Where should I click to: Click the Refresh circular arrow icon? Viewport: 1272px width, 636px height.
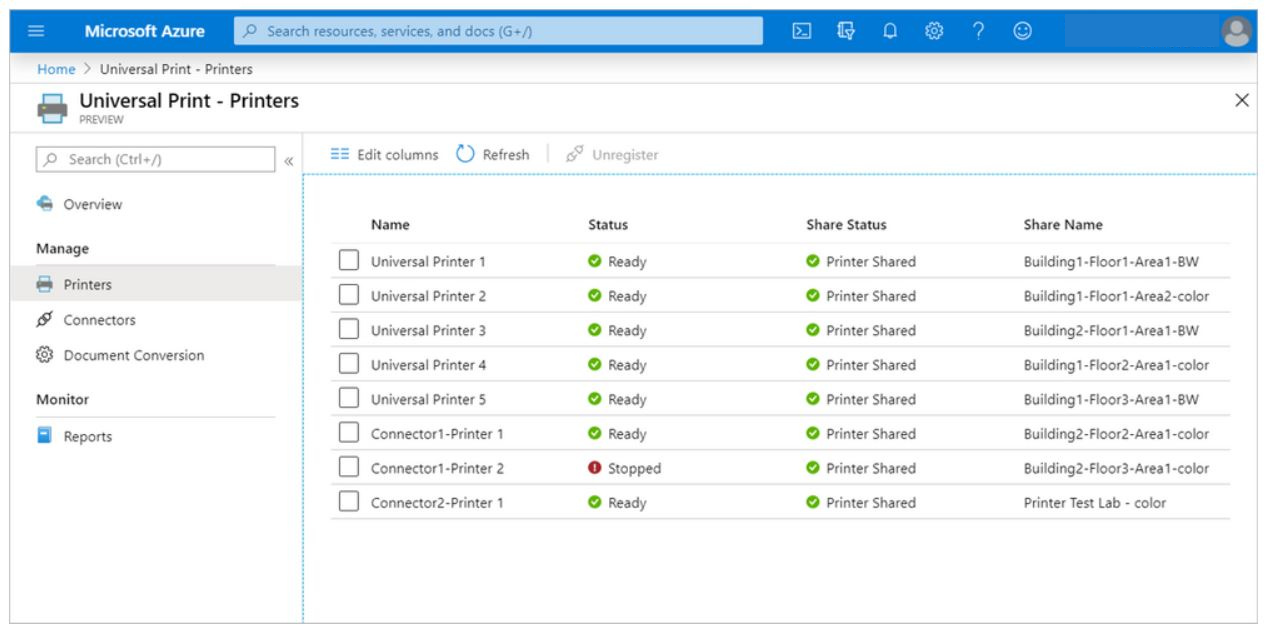[x=465, y=155]
